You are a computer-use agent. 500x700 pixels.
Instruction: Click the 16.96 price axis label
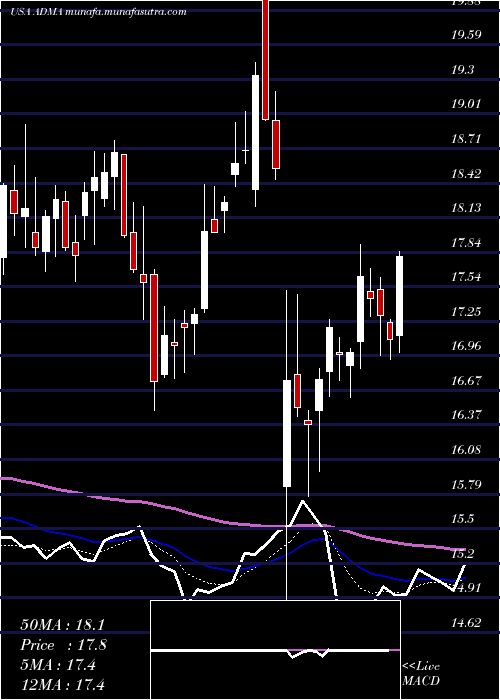click(x=468, y=346)
